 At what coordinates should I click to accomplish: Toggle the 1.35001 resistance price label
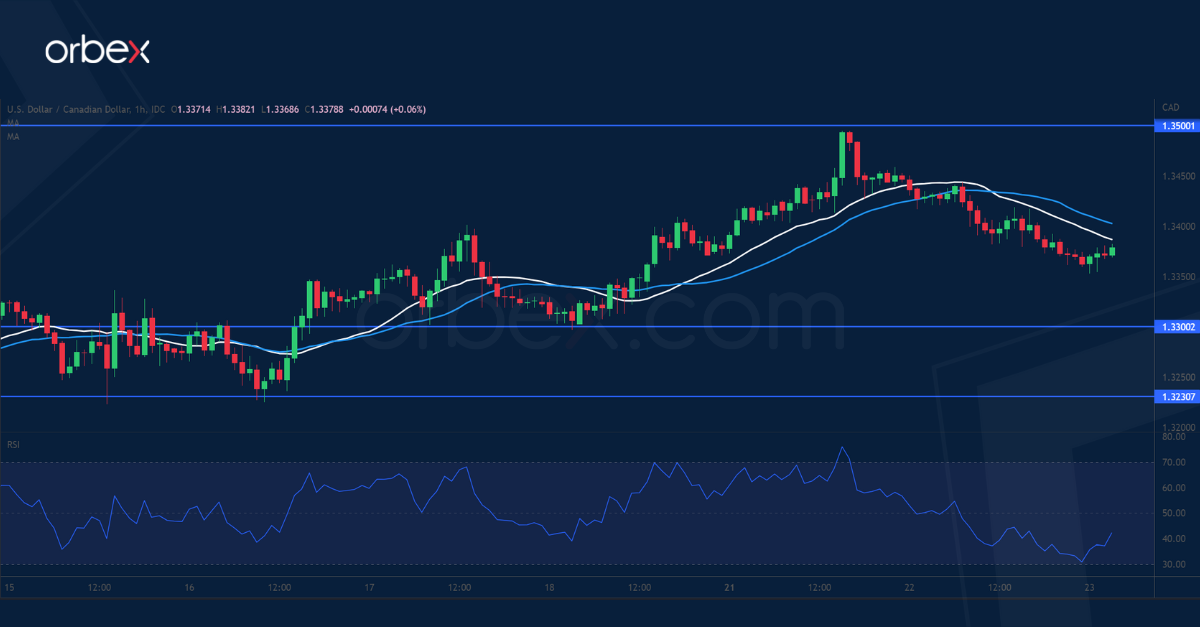[x=1176, y=126]
